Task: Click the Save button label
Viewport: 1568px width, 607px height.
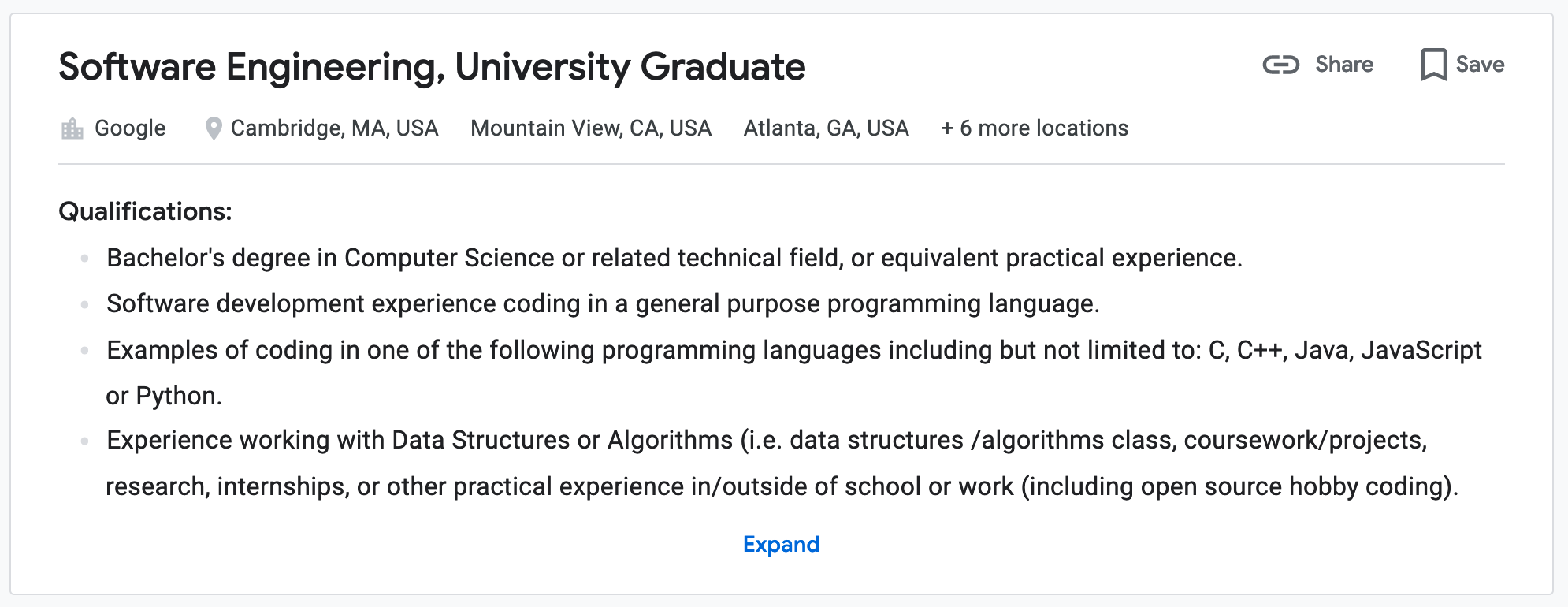Action: [x=1480, y=65]
